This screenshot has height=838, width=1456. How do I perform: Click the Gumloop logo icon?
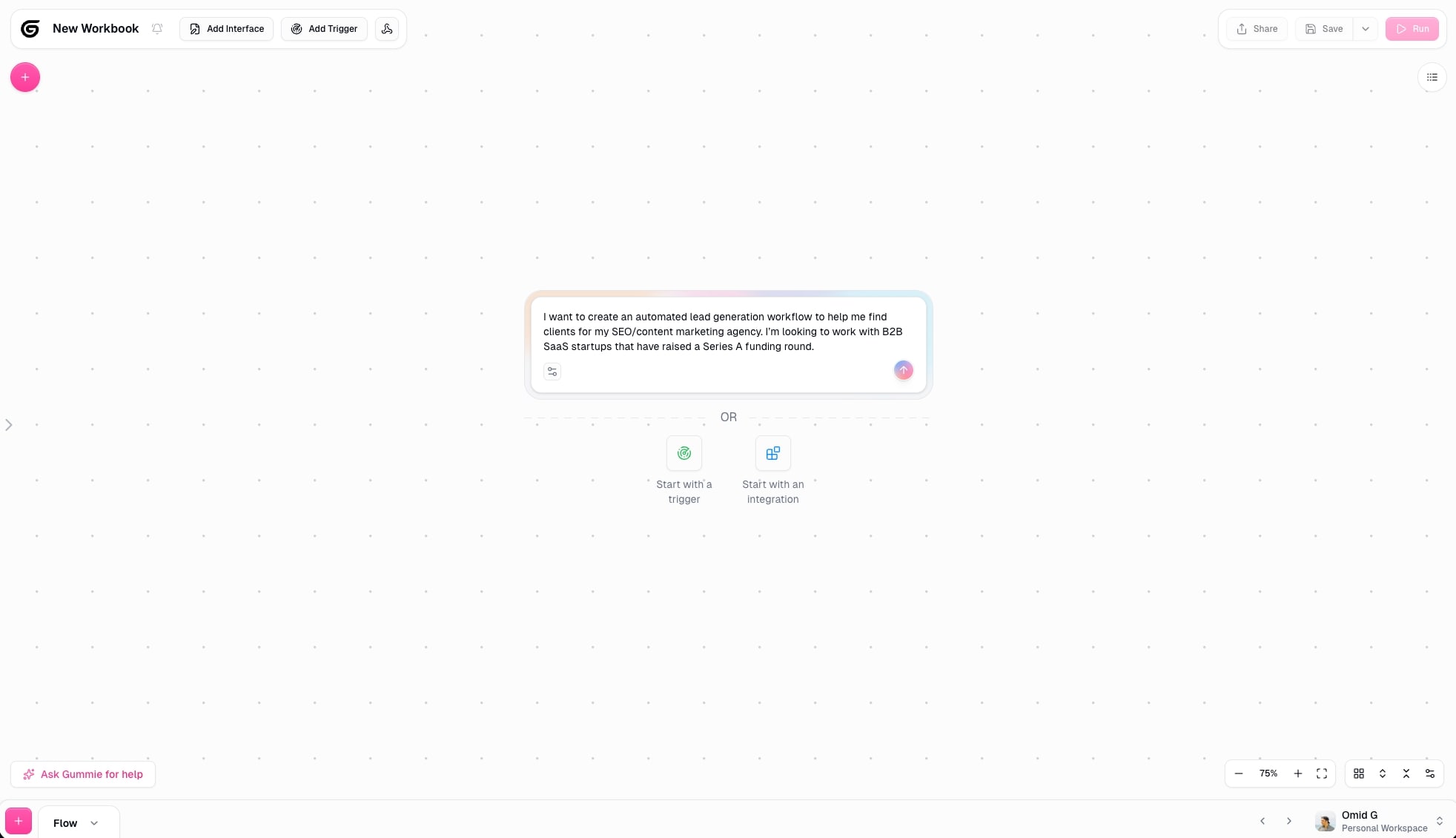(30, 28)
